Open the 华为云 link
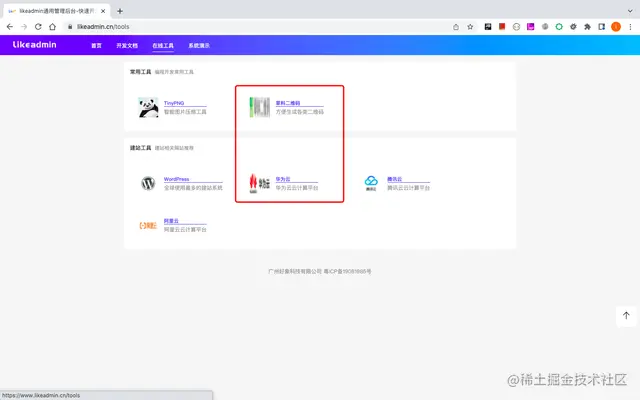 pos(283,179)
